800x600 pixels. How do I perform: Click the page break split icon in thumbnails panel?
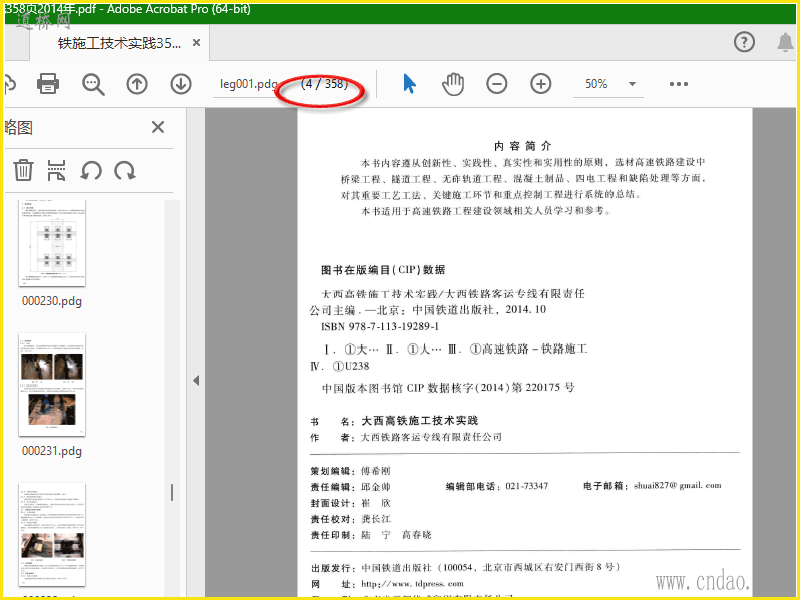[x=56, y=170]
